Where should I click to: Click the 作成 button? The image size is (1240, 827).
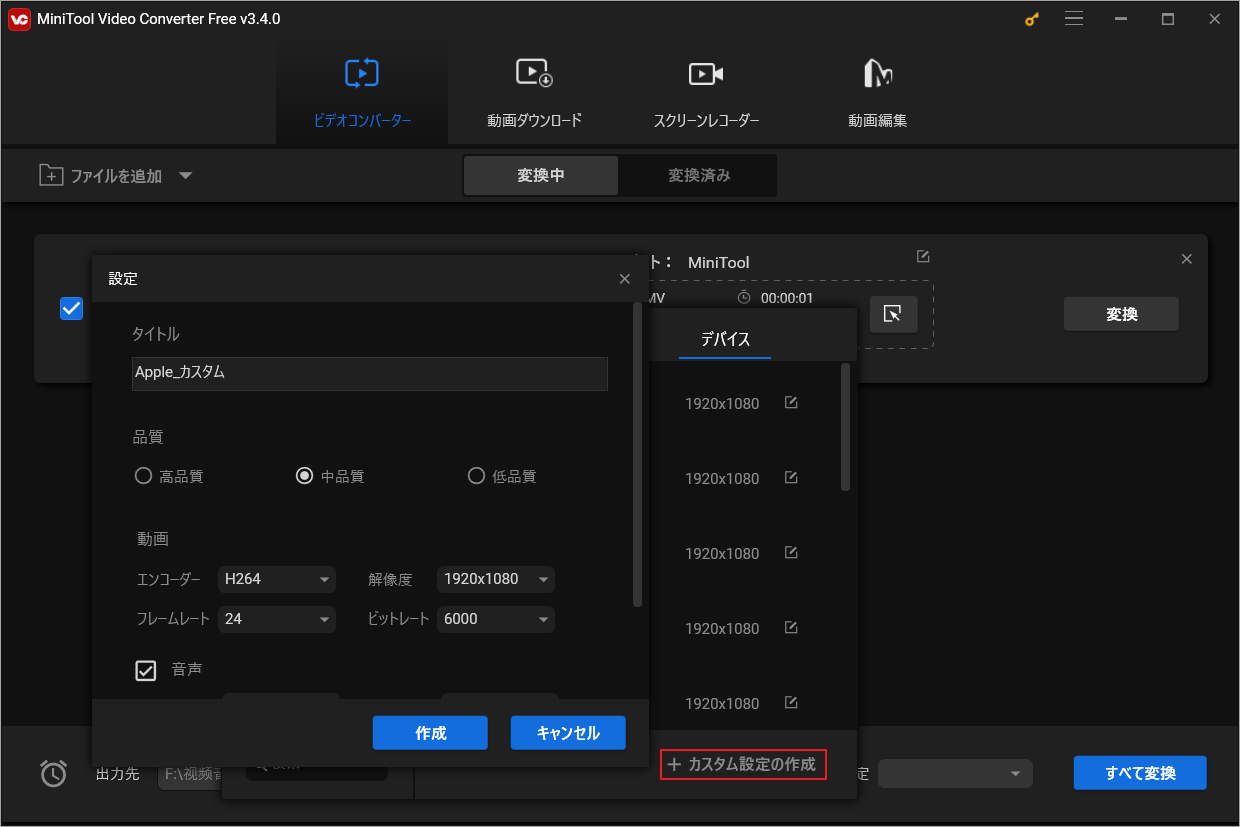tap(430, 733)
